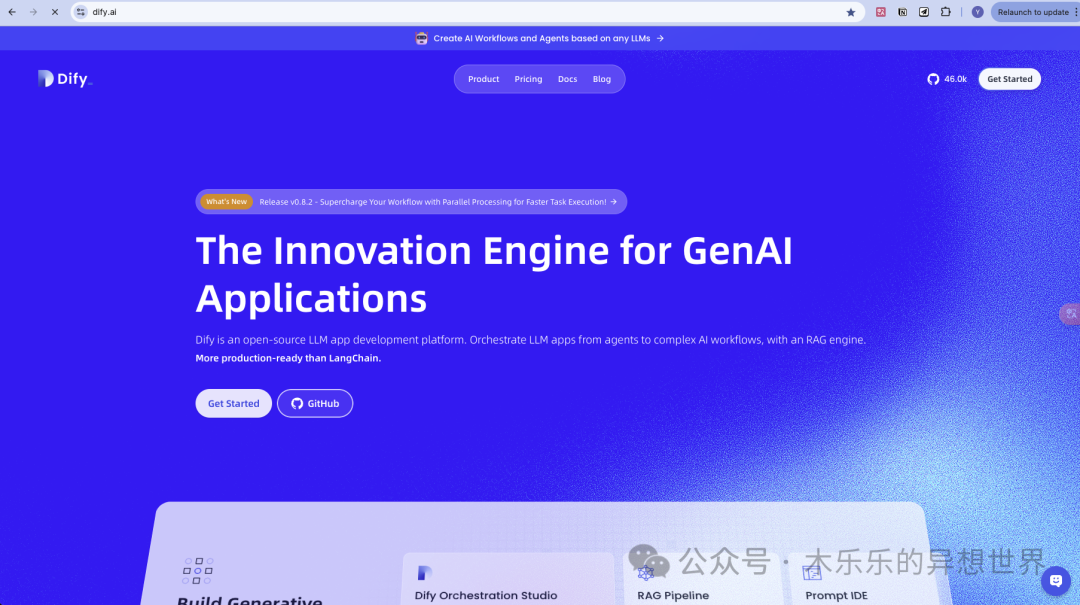Click the browser forward arrow
This screenshot has width=1080, height=605.
tap(33, 12)
